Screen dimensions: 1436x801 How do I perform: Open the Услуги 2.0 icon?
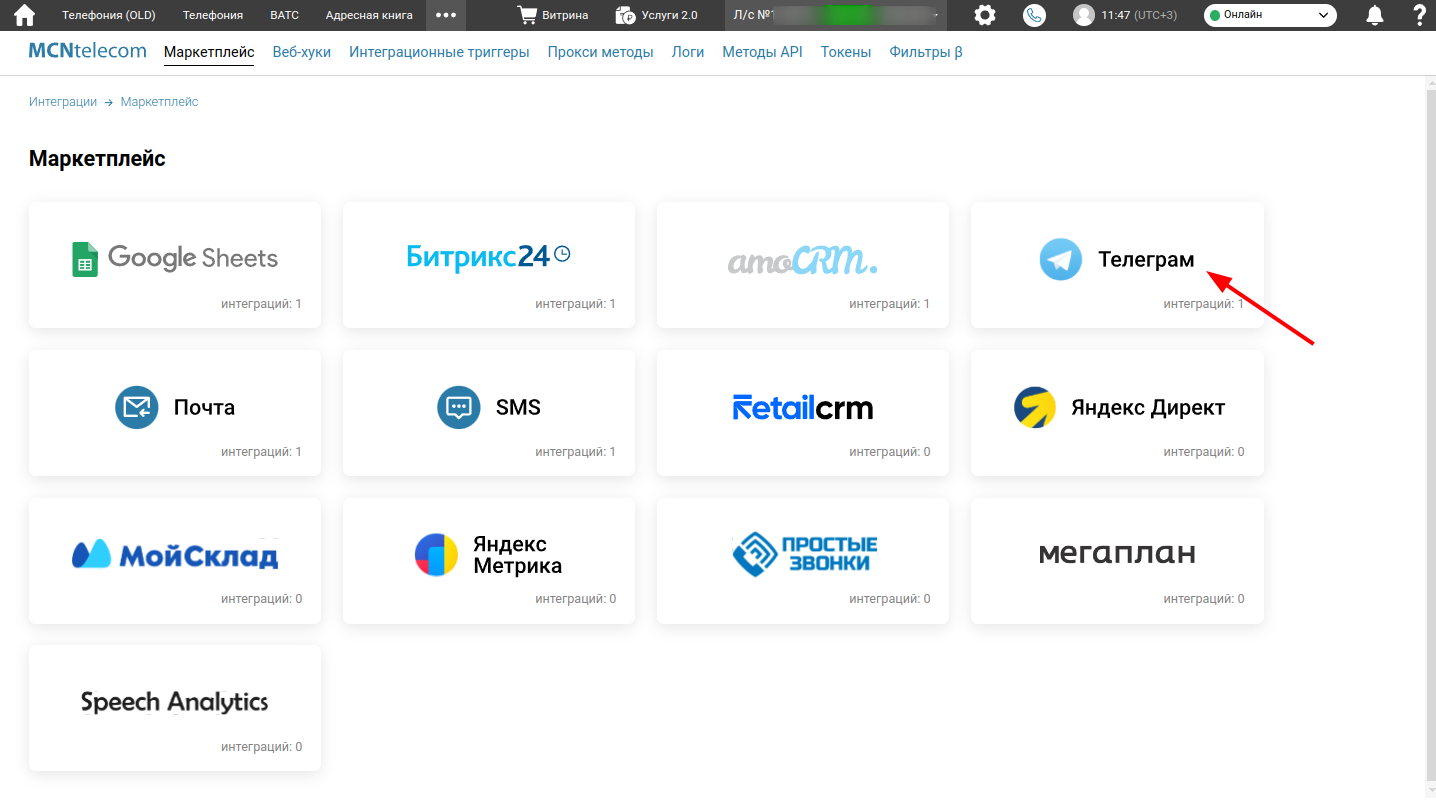click(626, 15)
